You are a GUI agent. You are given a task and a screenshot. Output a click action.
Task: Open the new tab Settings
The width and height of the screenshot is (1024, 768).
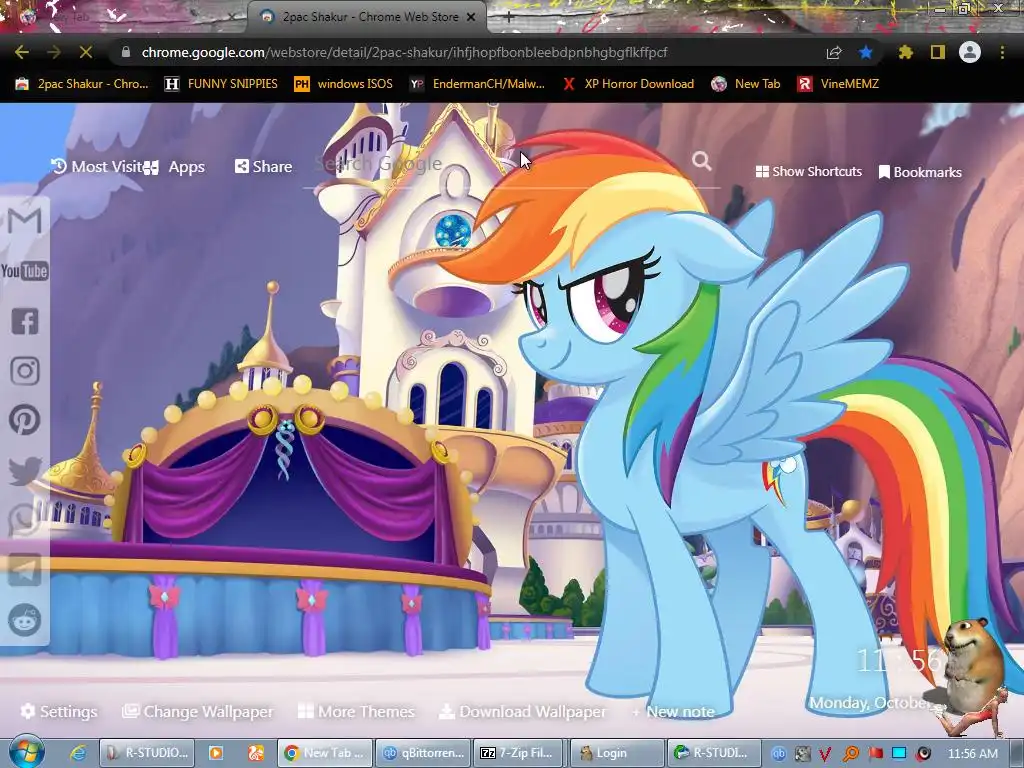pyautogui.click(x=59, y=711)
